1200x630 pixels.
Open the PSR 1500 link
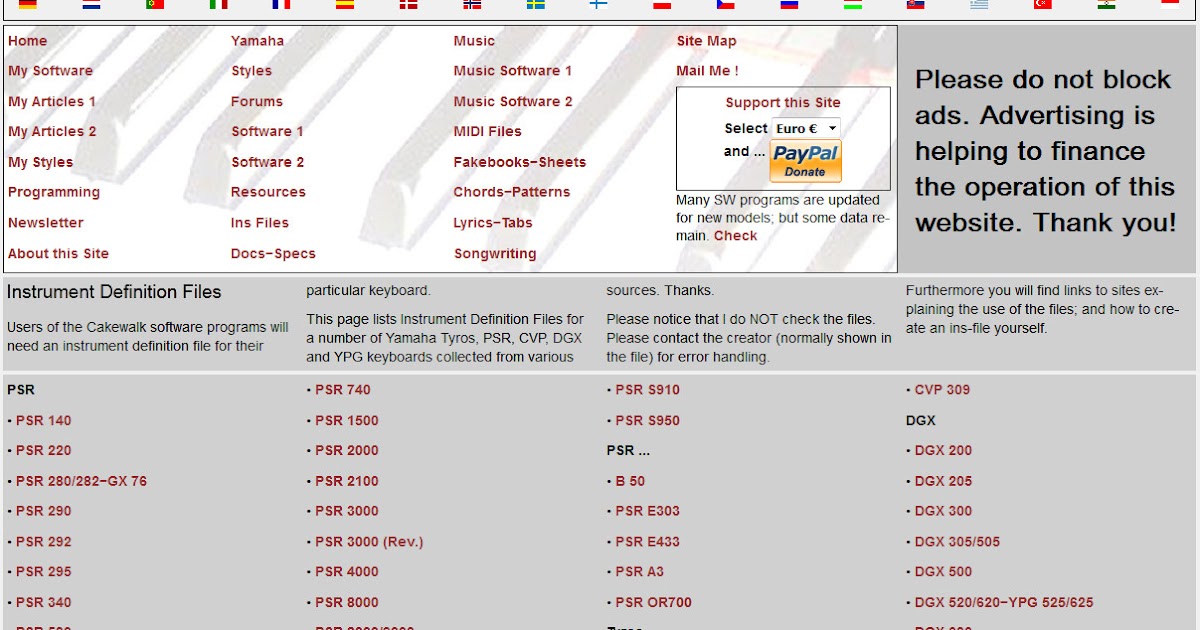click(347, 420)
